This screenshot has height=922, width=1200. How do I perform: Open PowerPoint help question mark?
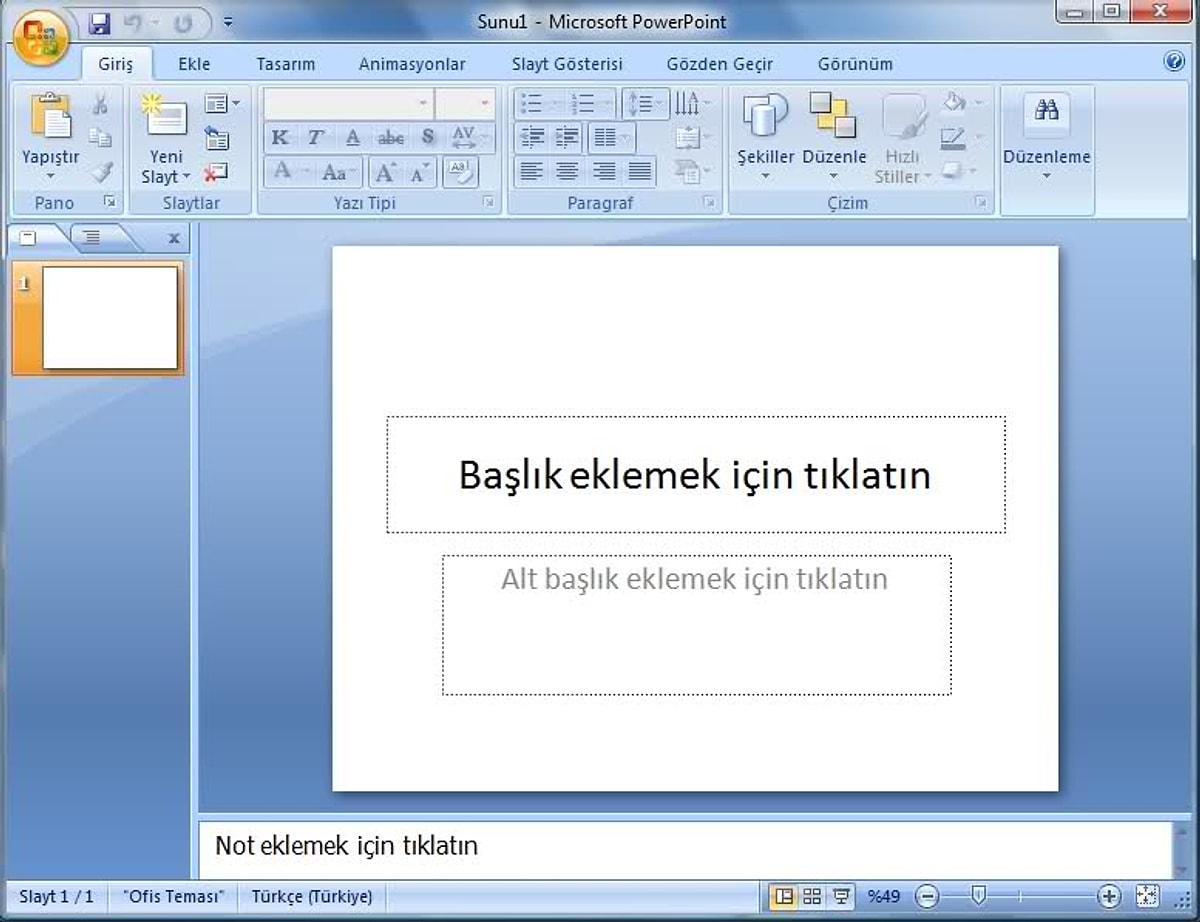tap(1174, 62)
